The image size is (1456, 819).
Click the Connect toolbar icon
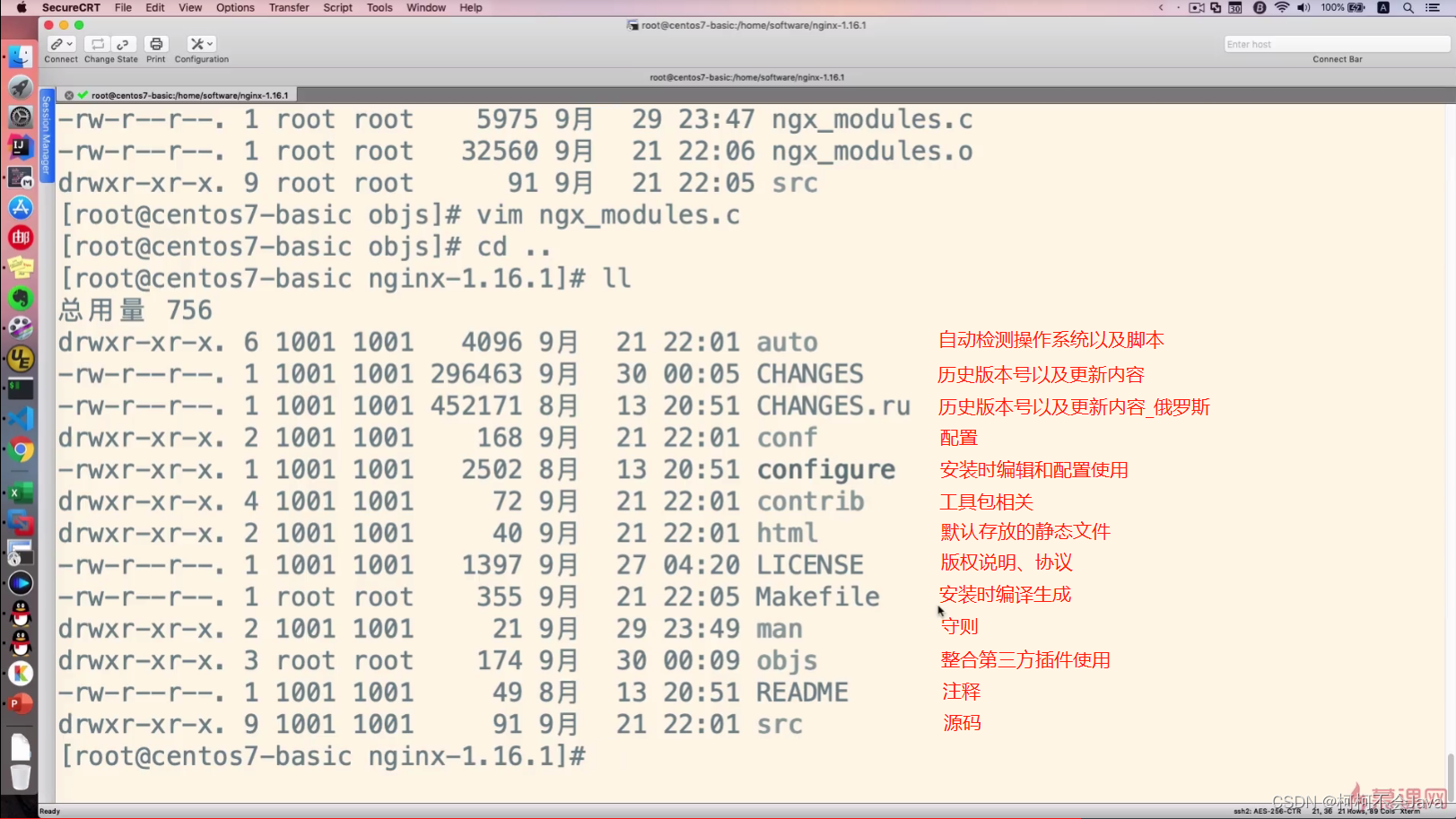click(x=57, y=44)
